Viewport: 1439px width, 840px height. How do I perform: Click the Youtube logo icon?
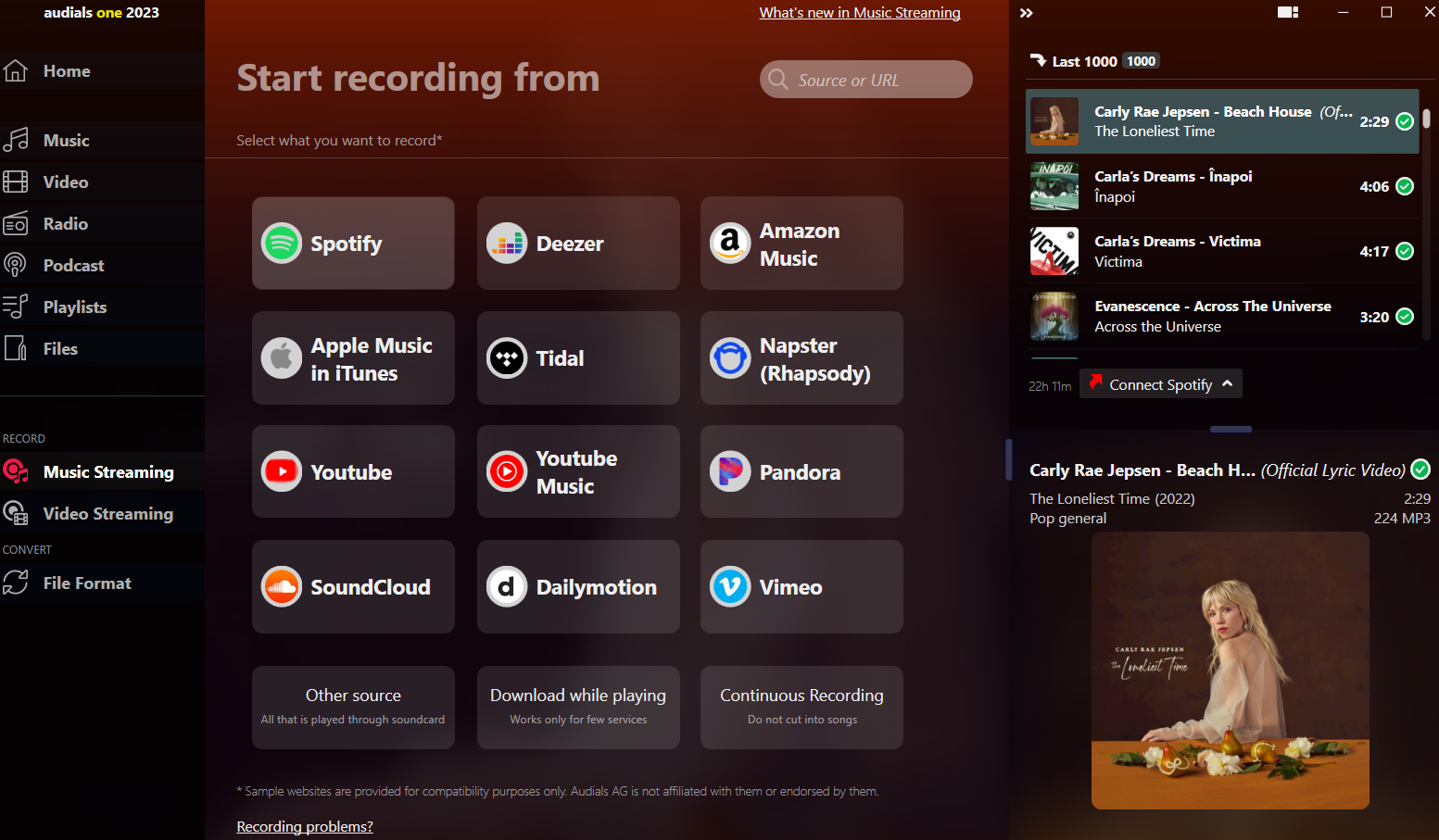coord(282,472)
